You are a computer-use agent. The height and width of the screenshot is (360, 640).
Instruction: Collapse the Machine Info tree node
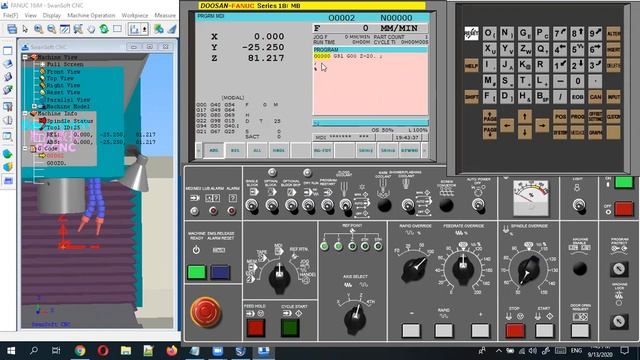pyautogui.click(x=25, y=113)
